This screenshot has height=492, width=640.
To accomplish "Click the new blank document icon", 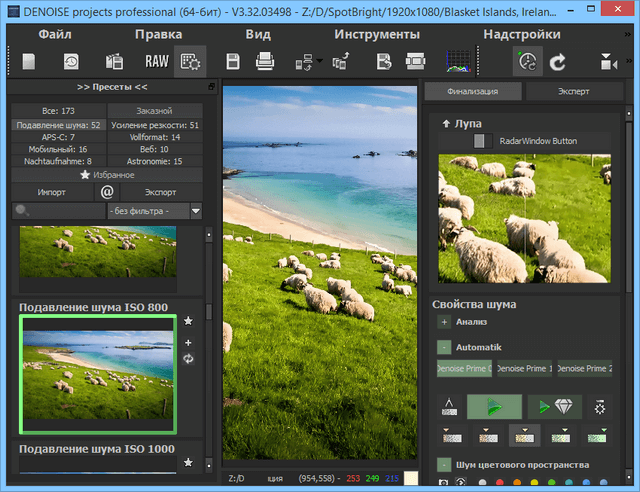I will (x=29, y=62).
